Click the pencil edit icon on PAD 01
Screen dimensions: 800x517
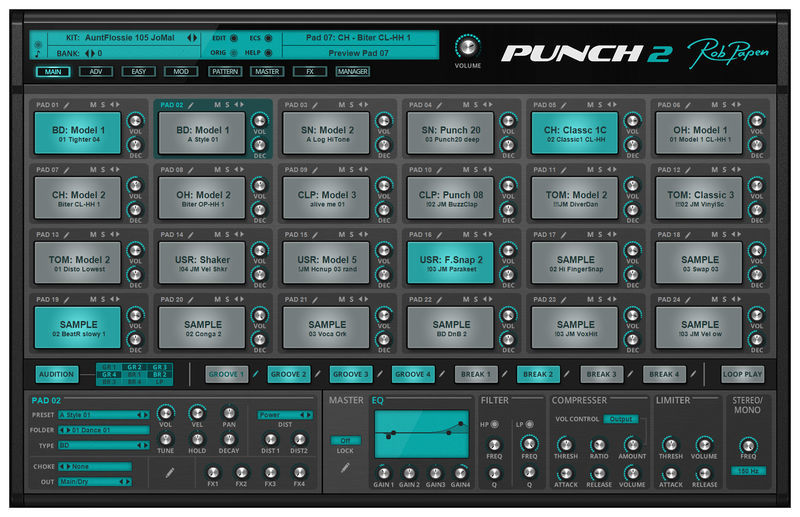click(66, 105)
